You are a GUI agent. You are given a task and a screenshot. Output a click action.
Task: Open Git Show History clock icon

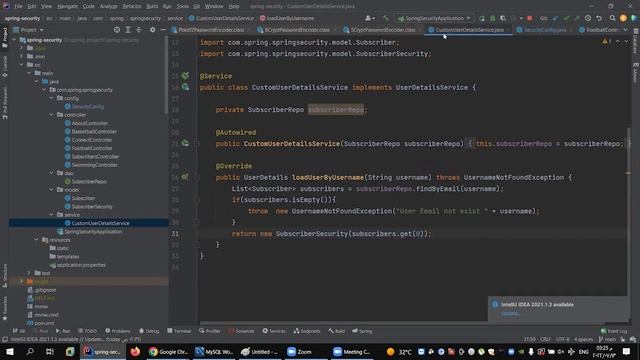pyautogui.click(x=588, y=18)
